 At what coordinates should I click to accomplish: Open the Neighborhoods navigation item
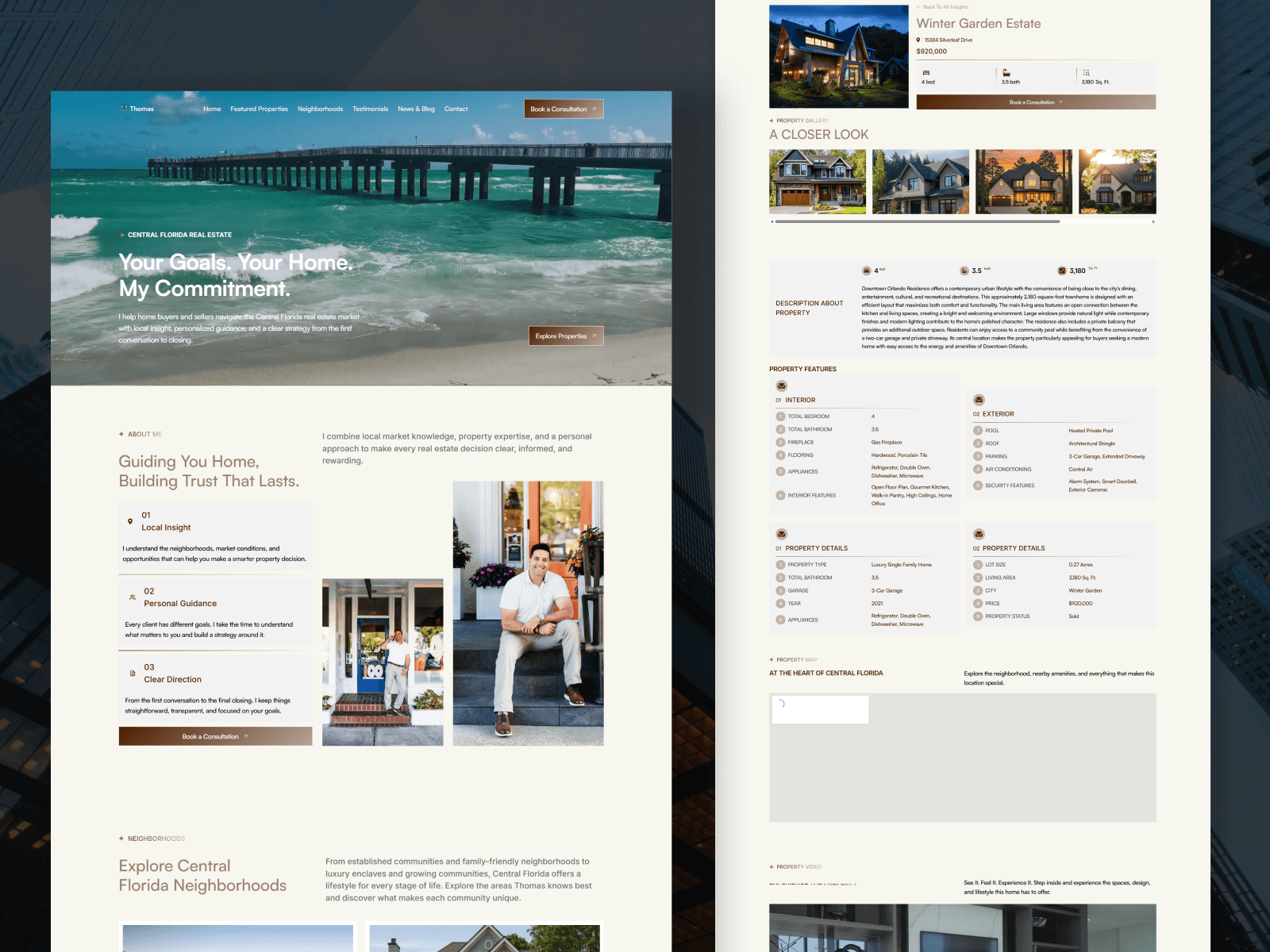320,109
